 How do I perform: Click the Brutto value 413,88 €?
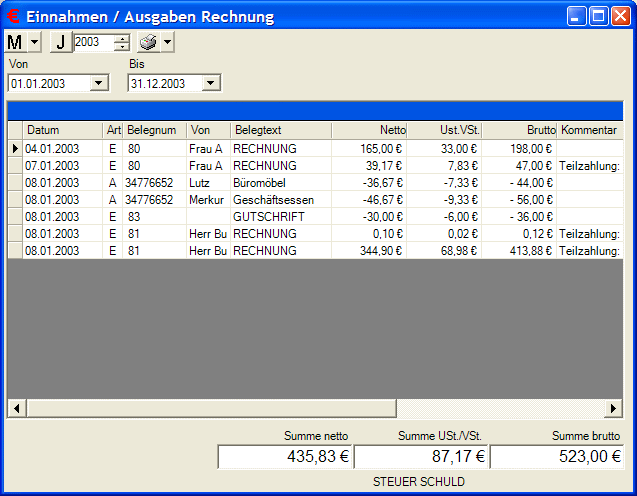click(x=519, y=251)
